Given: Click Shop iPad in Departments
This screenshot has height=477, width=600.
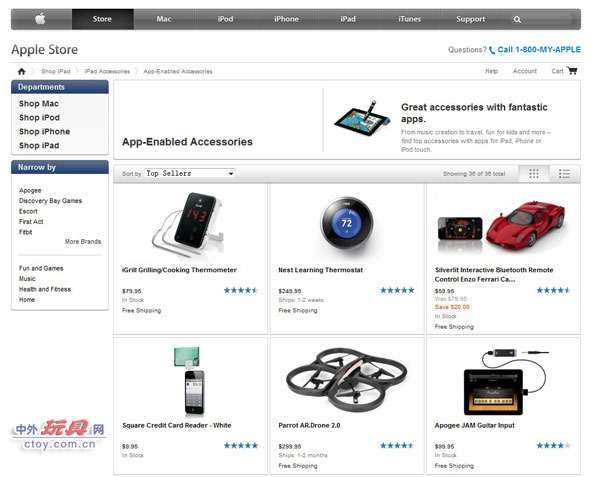Looking at the screenshot, I should 39,145.
